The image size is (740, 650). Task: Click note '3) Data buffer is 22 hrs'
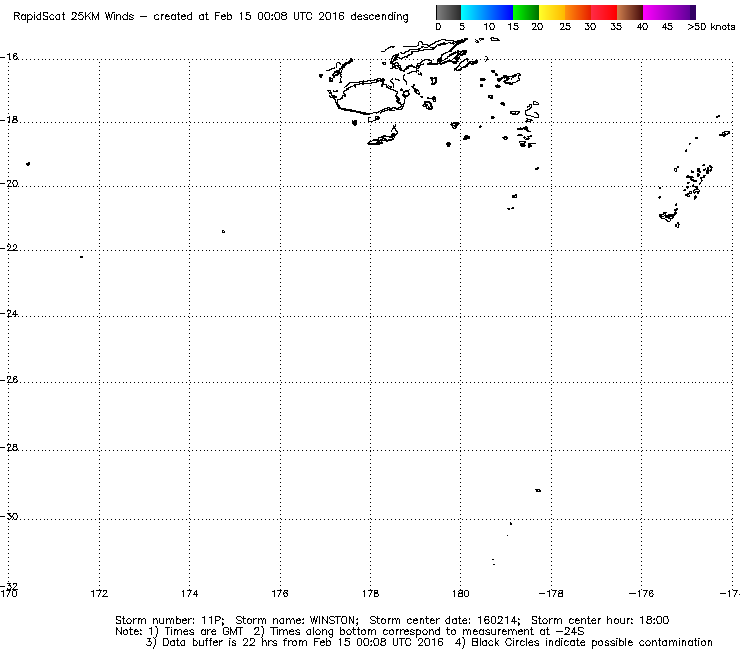click(x=212, y=643)
